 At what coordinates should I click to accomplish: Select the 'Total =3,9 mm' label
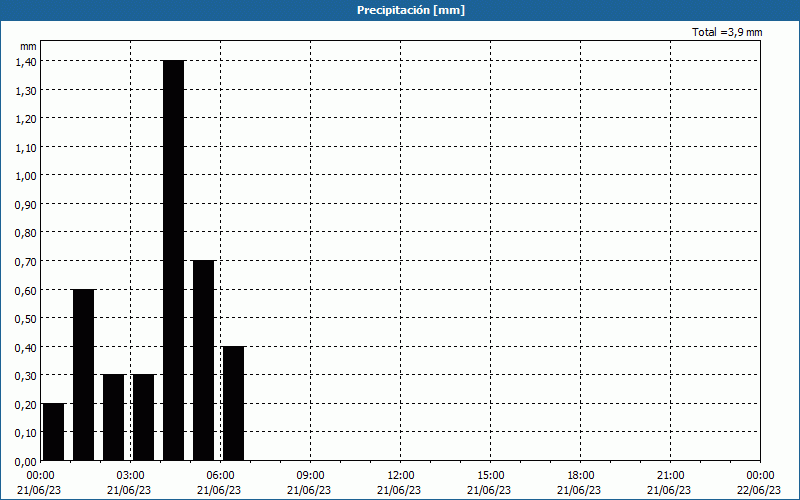[x=727, y=32]
